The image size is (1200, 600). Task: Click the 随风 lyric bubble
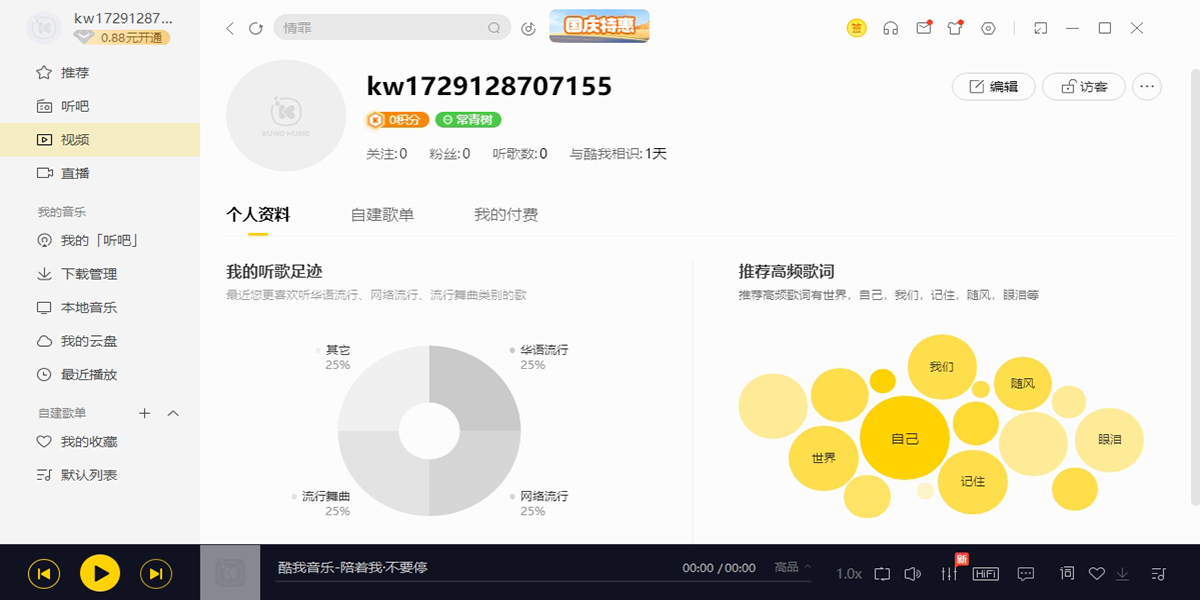tap(1023, 383)
